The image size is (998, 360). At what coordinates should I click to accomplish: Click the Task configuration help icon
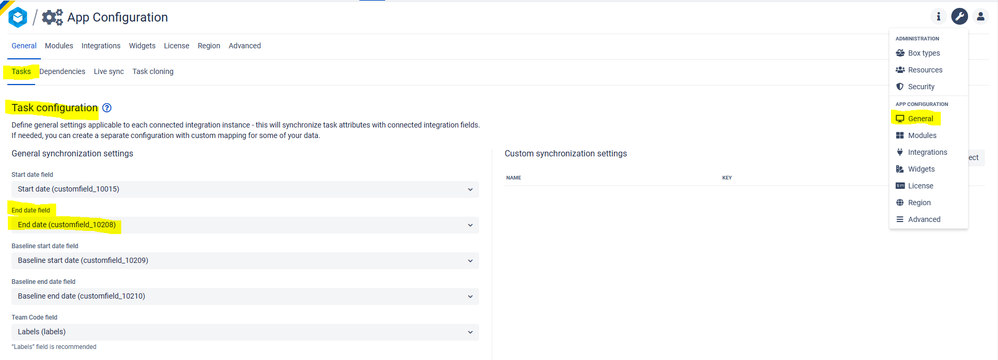click(x=106, y=108)
